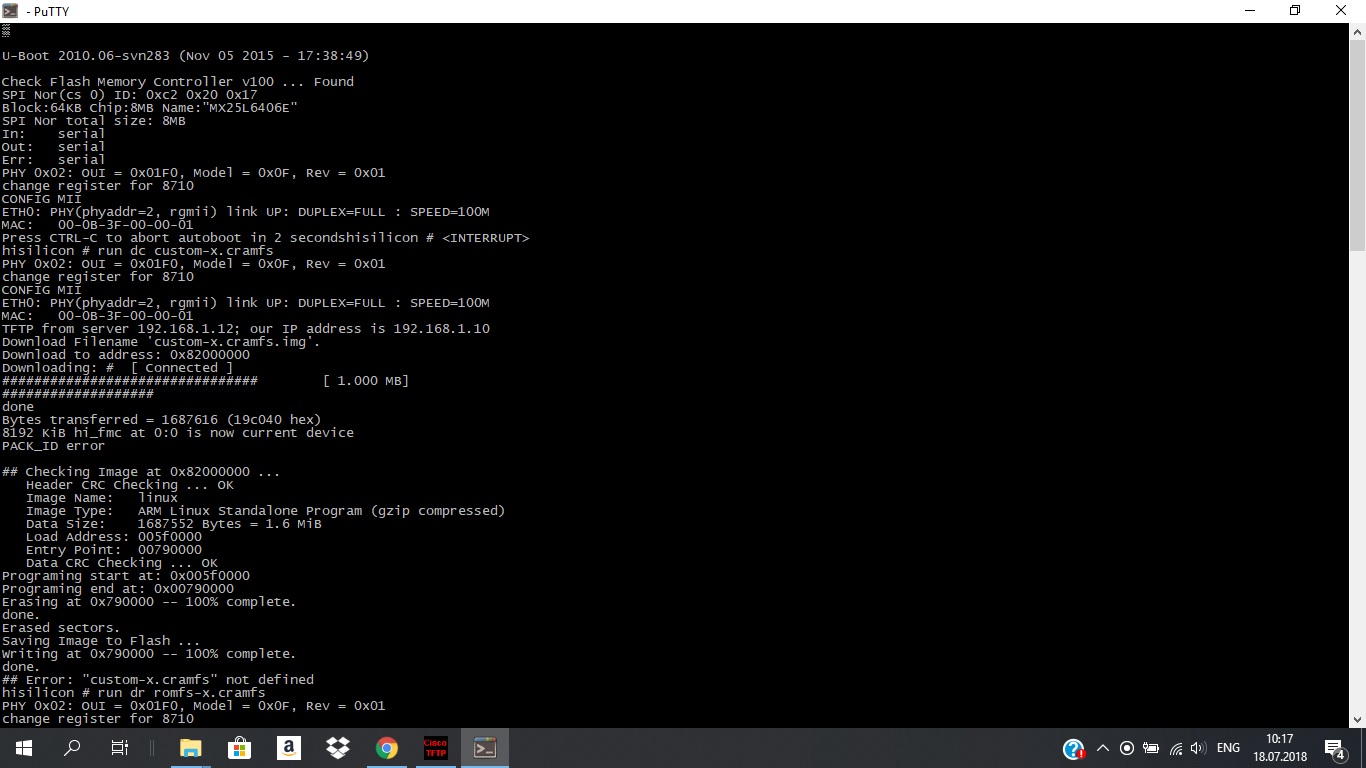Screen dimensions: 1366x768
Task: Open File Explorer from the taskbar
Action: click(190, 748)
